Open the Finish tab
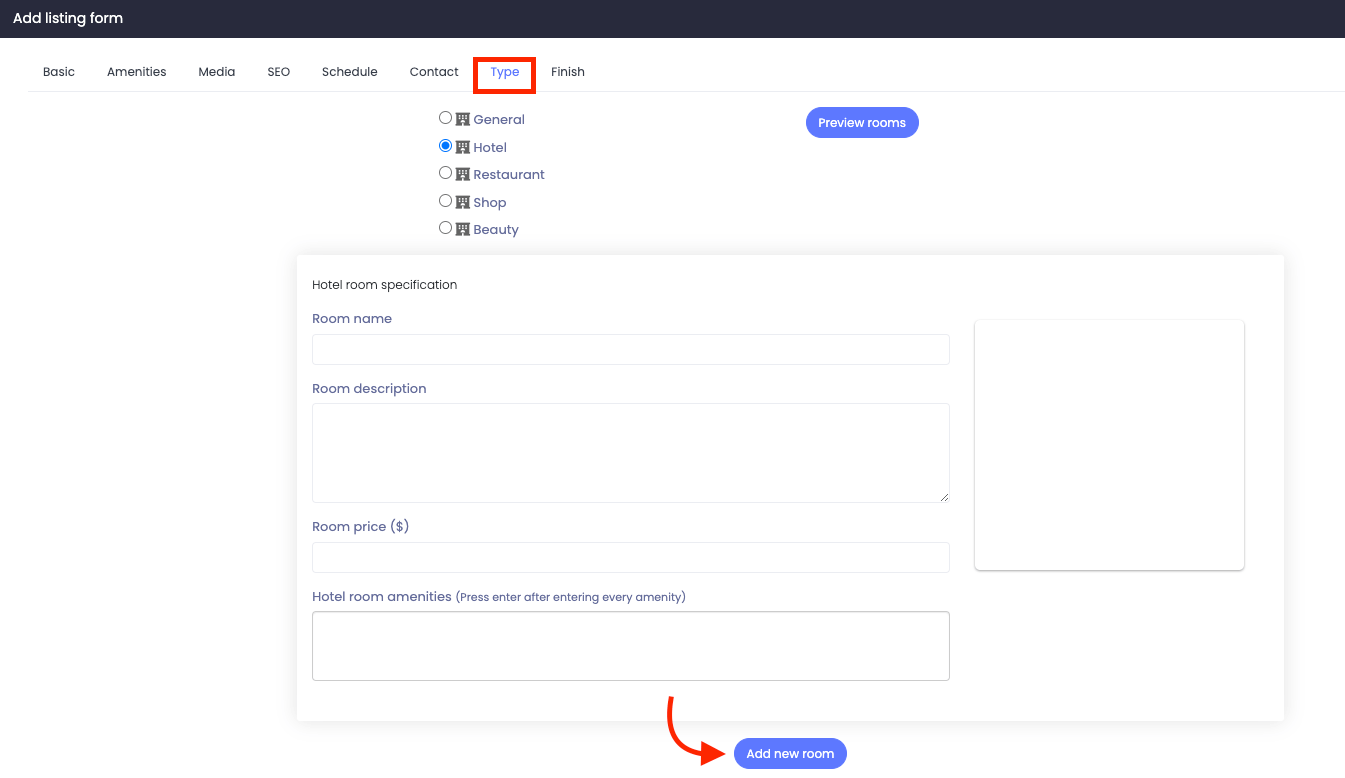 point(568,72)
